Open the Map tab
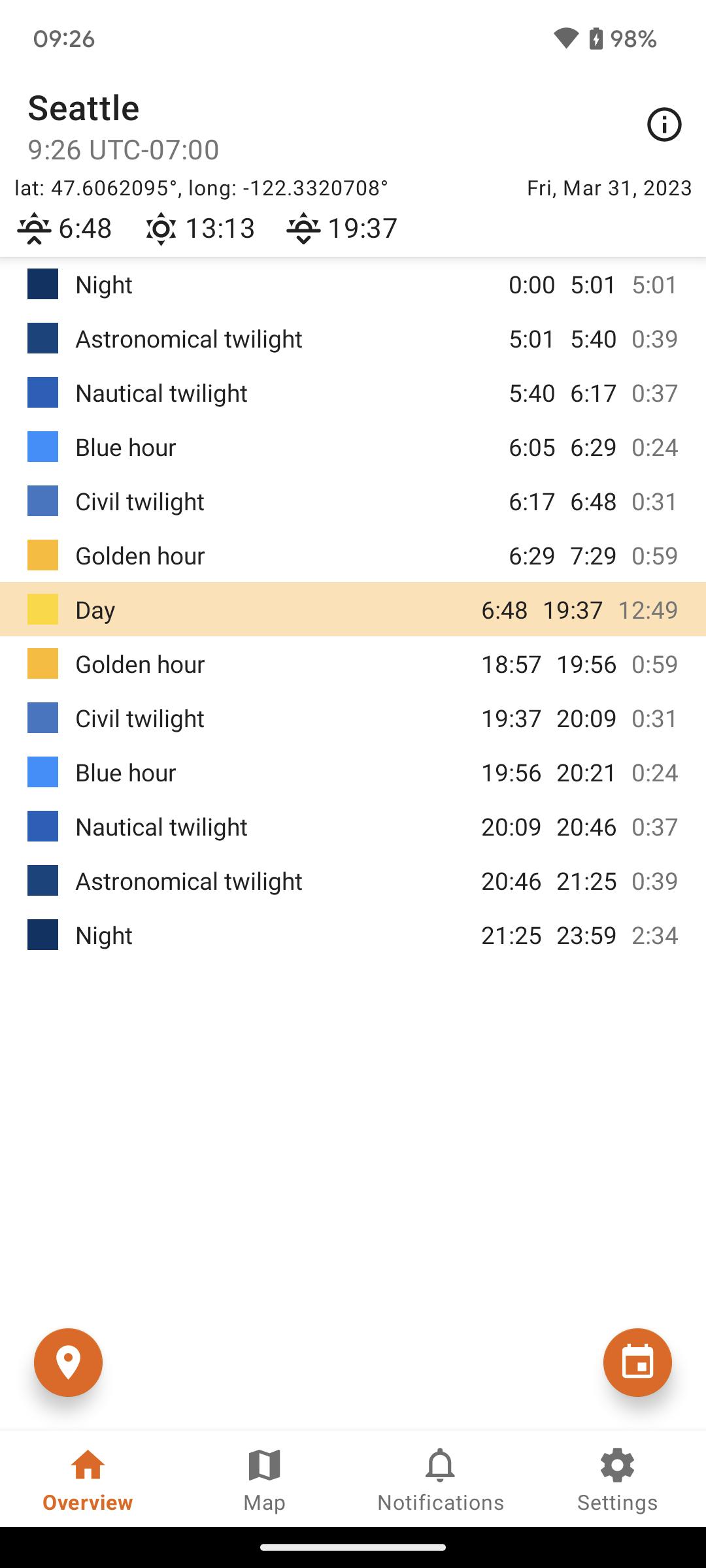Viewport: 706px width, 1568px height. (x=264, y=1479)
